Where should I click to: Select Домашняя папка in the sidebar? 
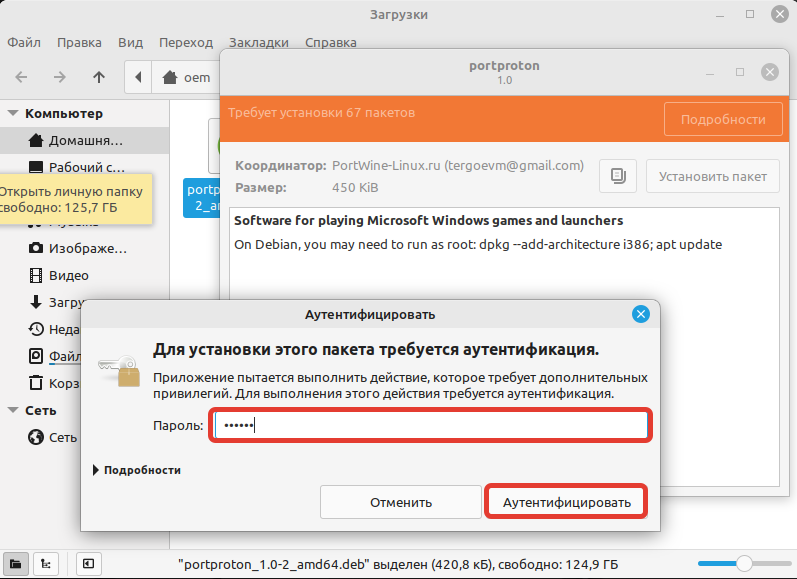point(84,140)
